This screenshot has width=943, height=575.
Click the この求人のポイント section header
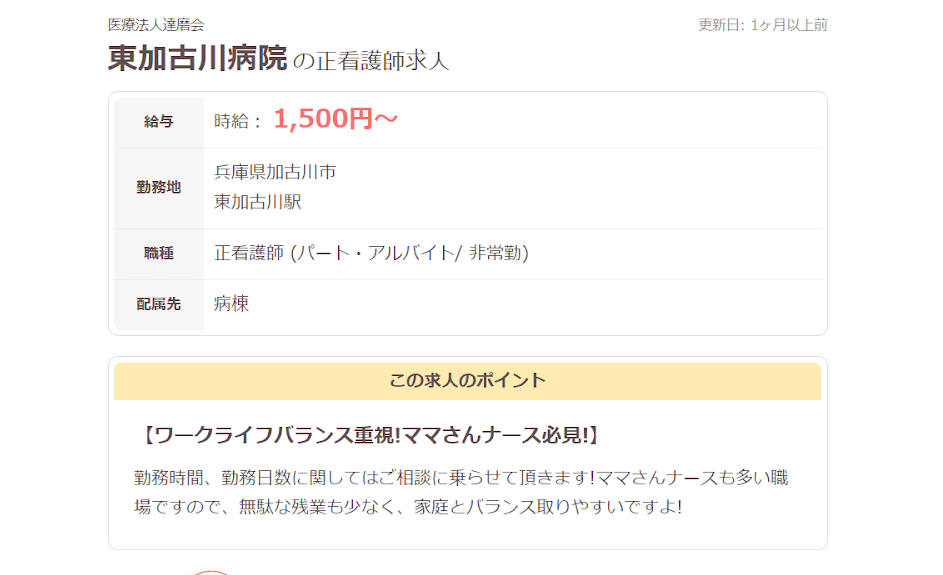click(467, 381)
